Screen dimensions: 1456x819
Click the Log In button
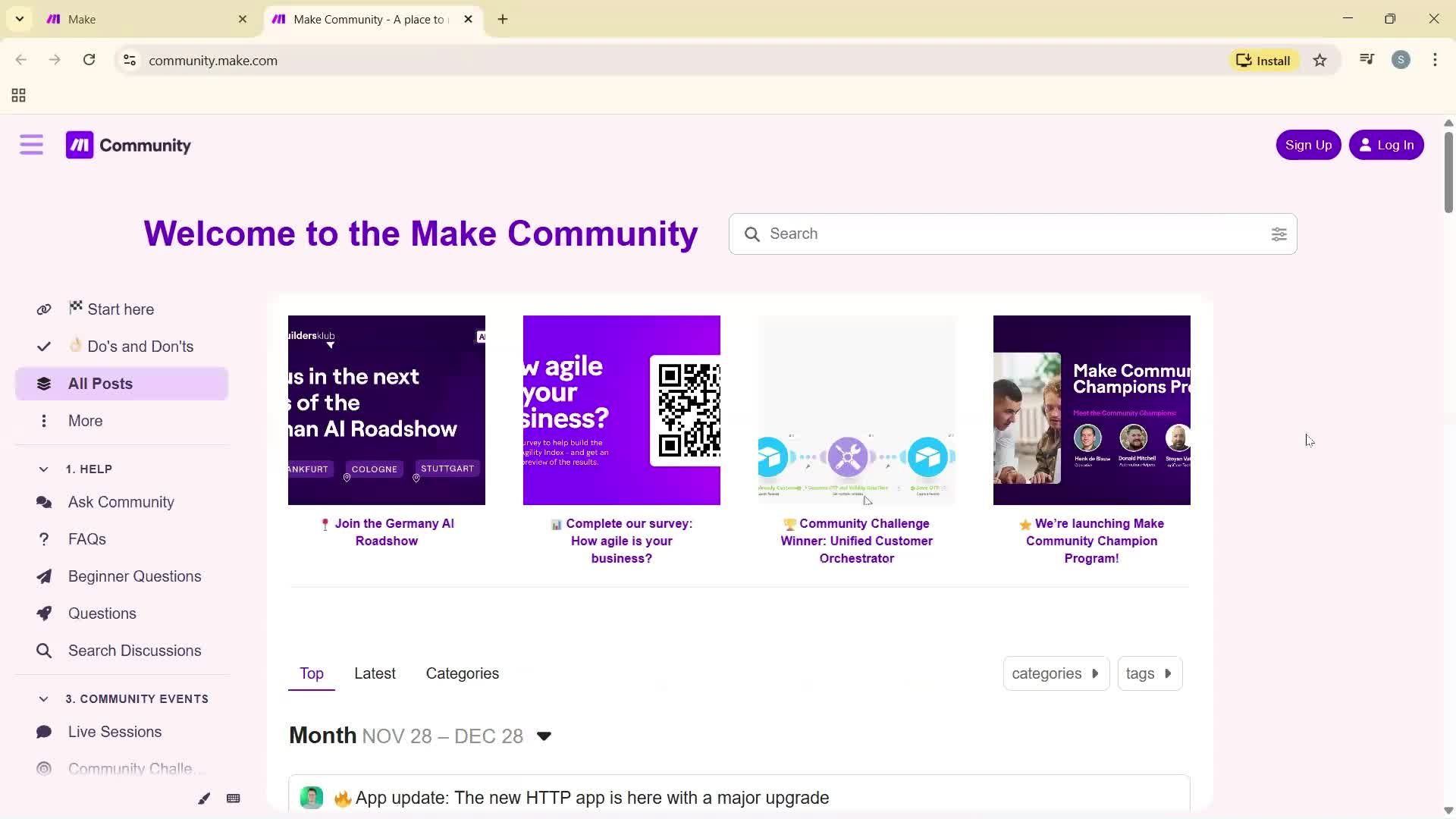[x=1387, y=144]
